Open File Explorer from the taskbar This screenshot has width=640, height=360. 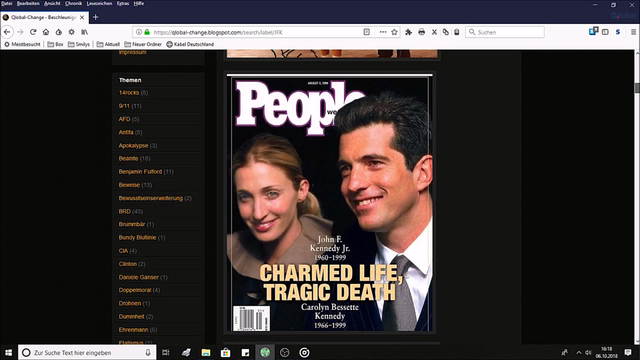206,352
